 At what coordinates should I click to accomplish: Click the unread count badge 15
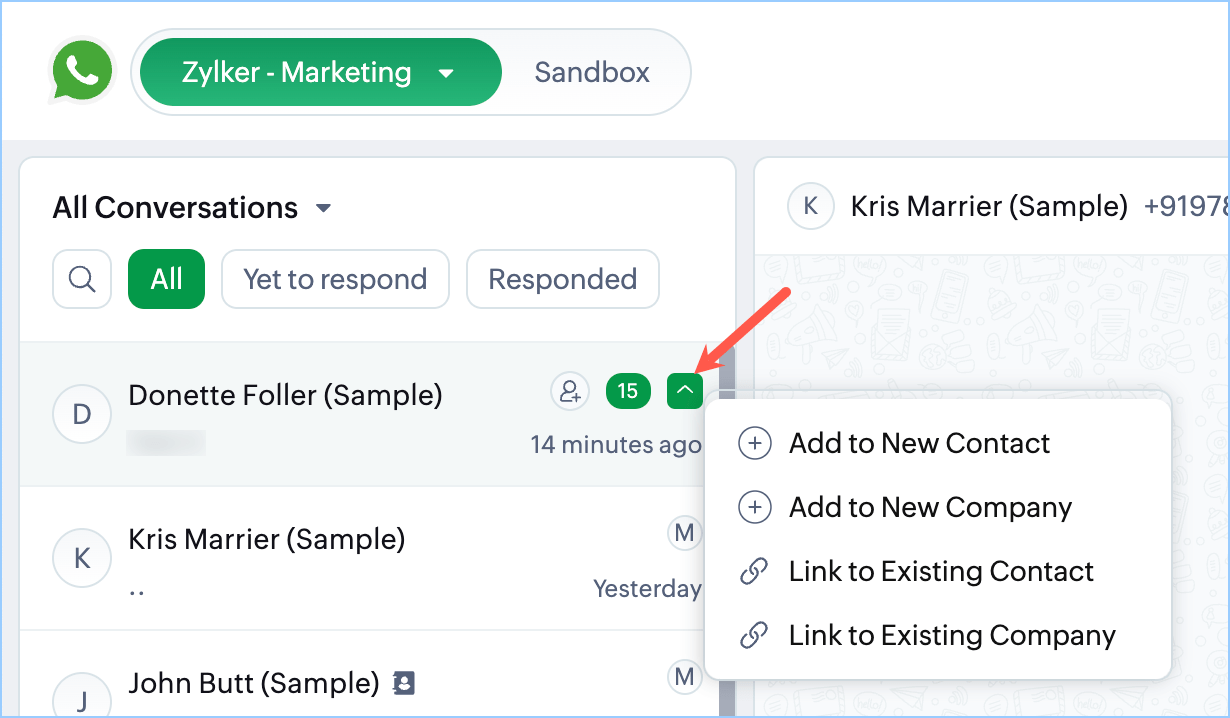[x=628, y=391]
